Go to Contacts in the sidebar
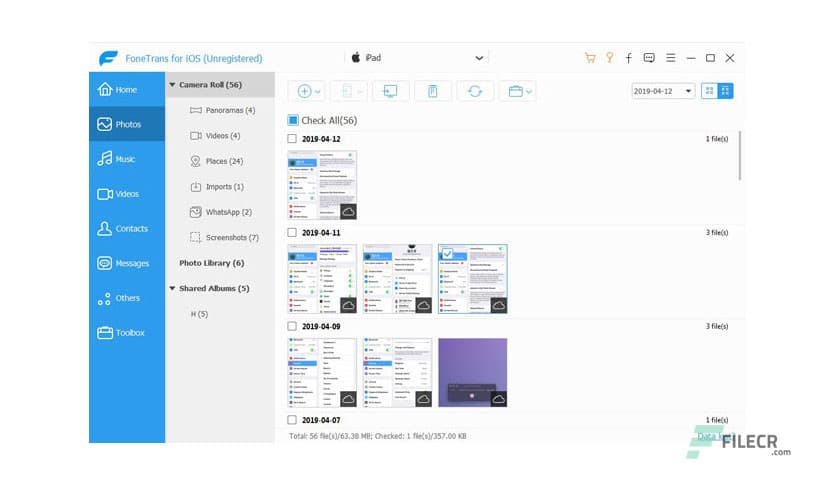This screenshot has width=836, height=484. click(126, 228)
